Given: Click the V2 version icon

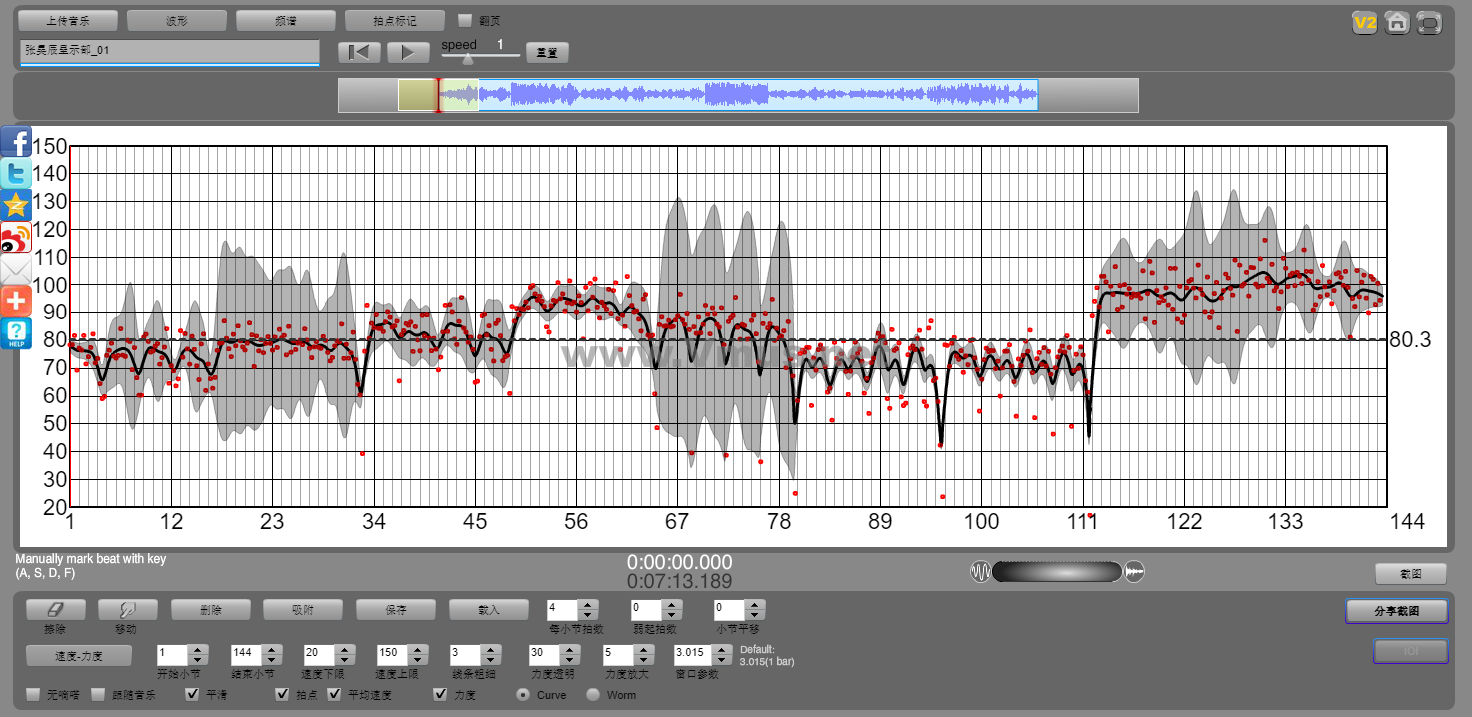Looking at the screenshot, I should [1364, 23].
